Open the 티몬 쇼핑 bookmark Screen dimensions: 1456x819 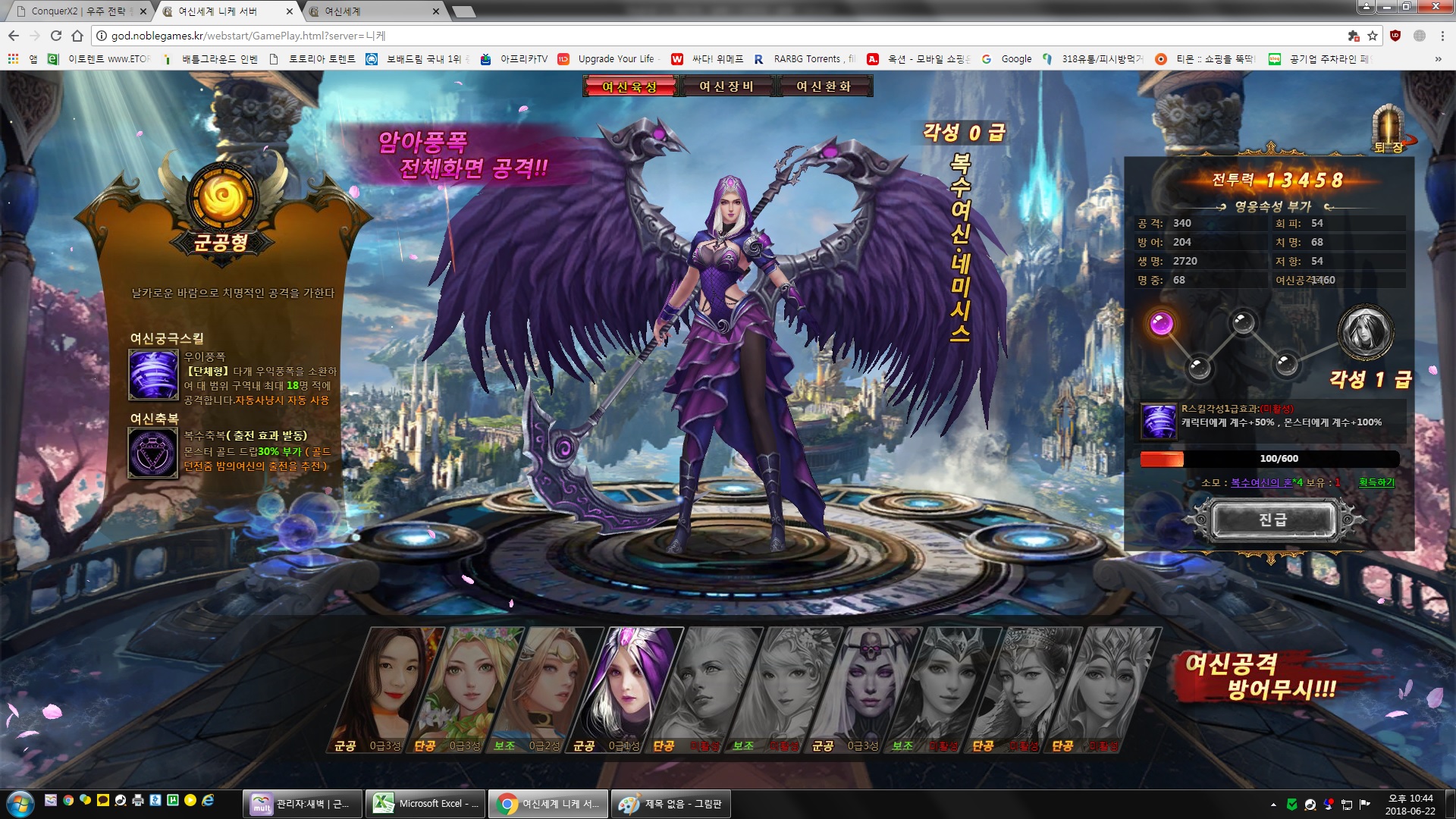[x=1205, y=58]
